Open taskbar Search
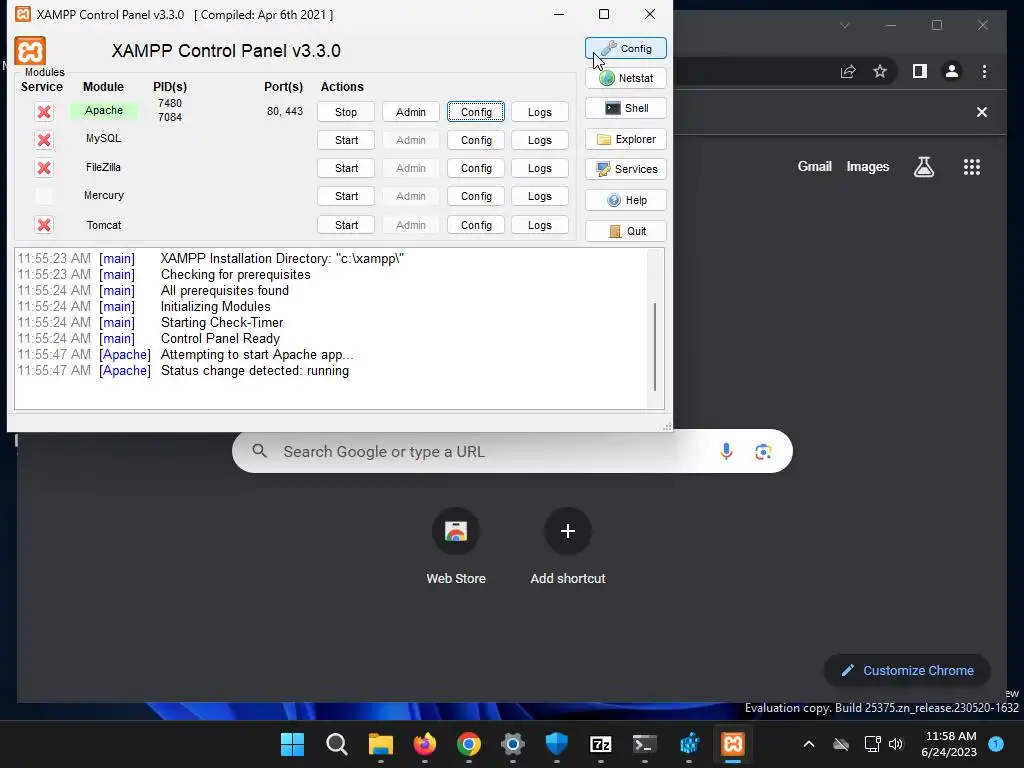This screenshot has width=1024, height=768. [336, 744]
